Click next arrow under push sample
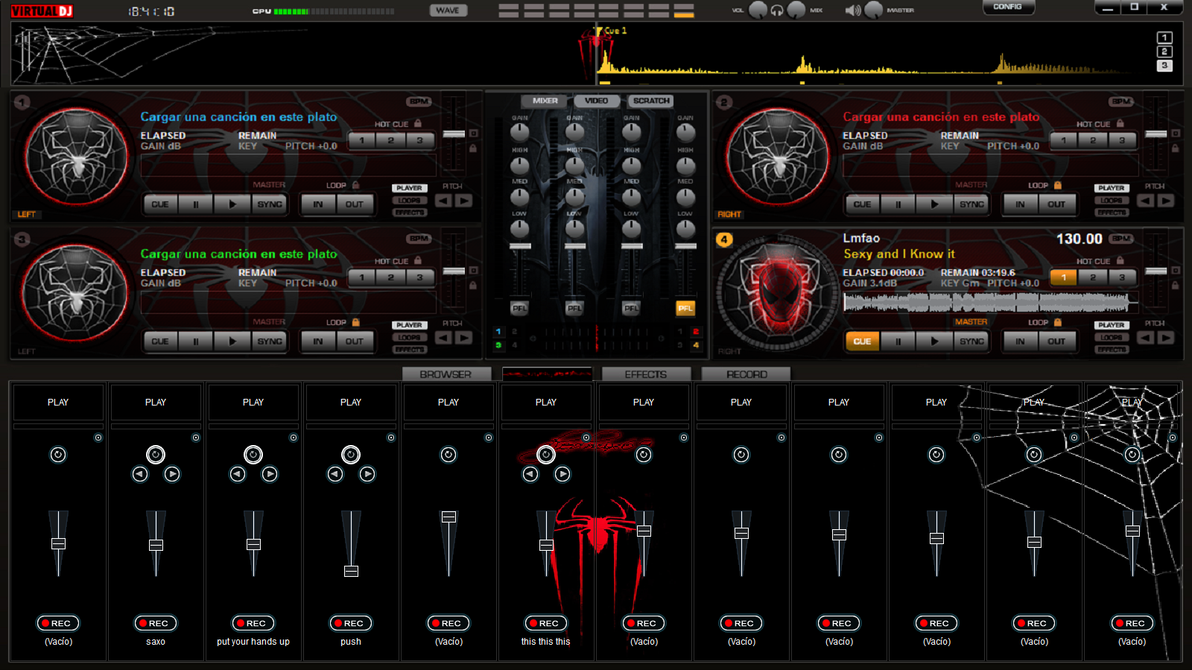 [x=367, y=475]
